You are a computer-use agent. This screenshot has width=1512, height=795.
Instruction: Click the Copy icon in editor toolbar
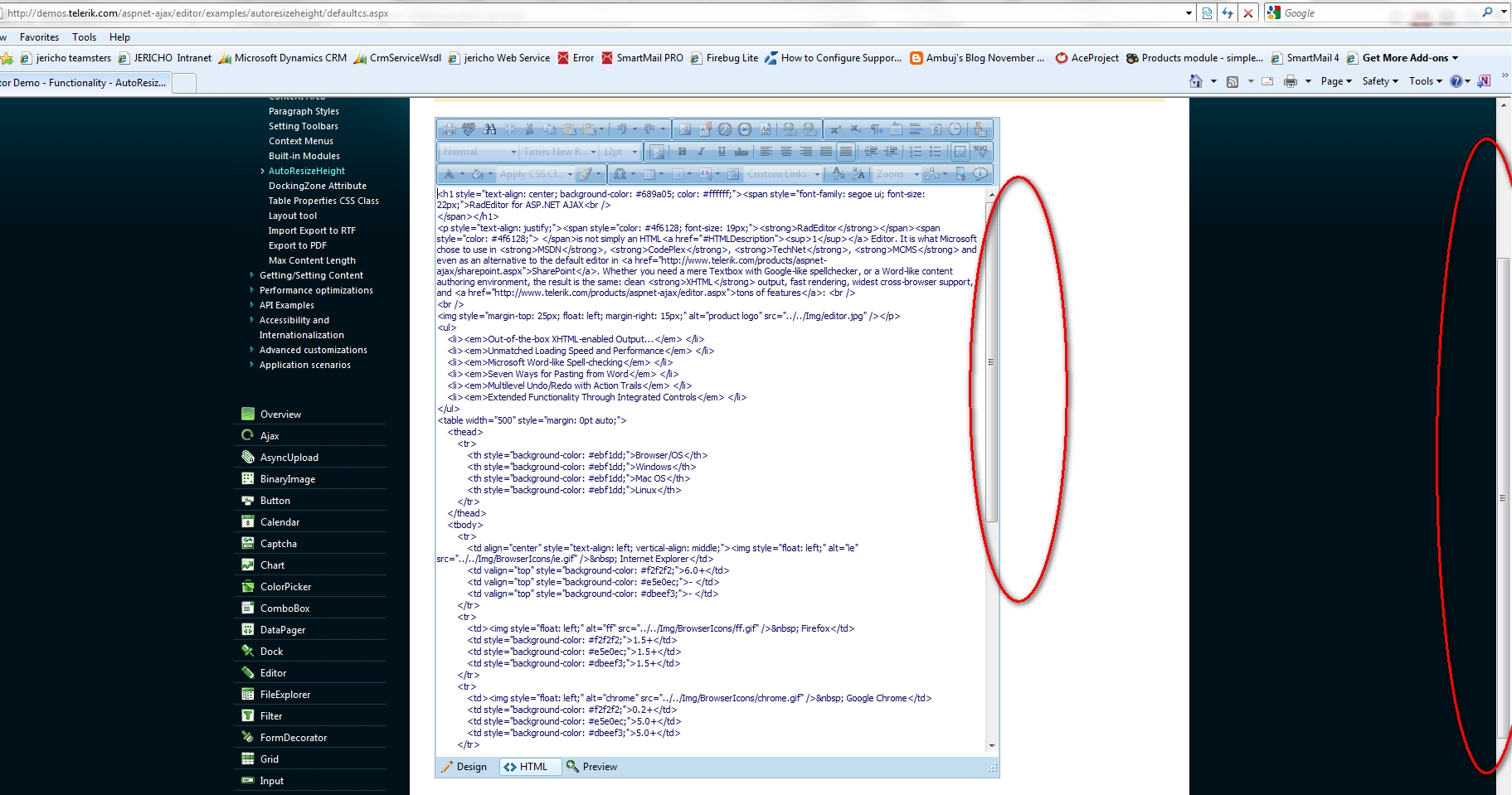pos(549,129)
